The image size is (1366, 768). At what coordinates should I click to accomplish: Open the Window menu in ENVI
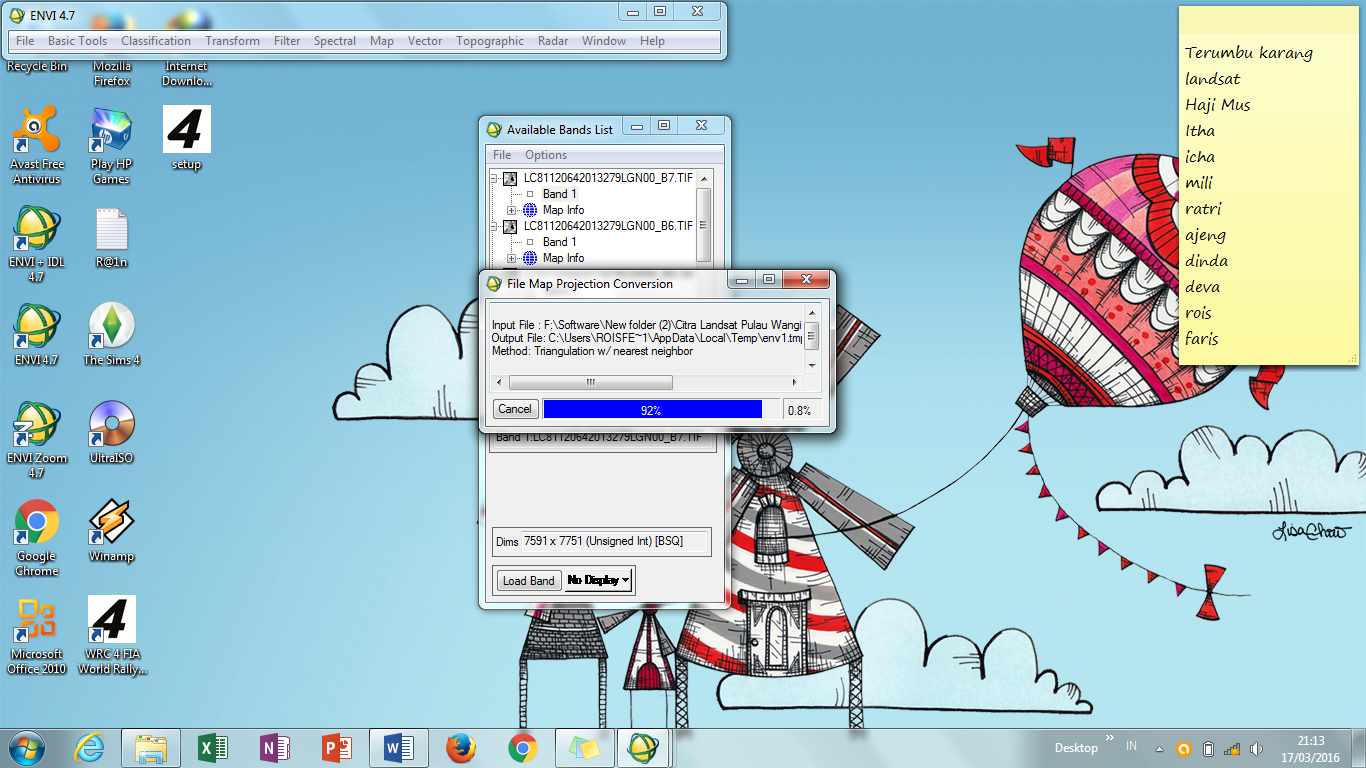click(x=604, y=41)
